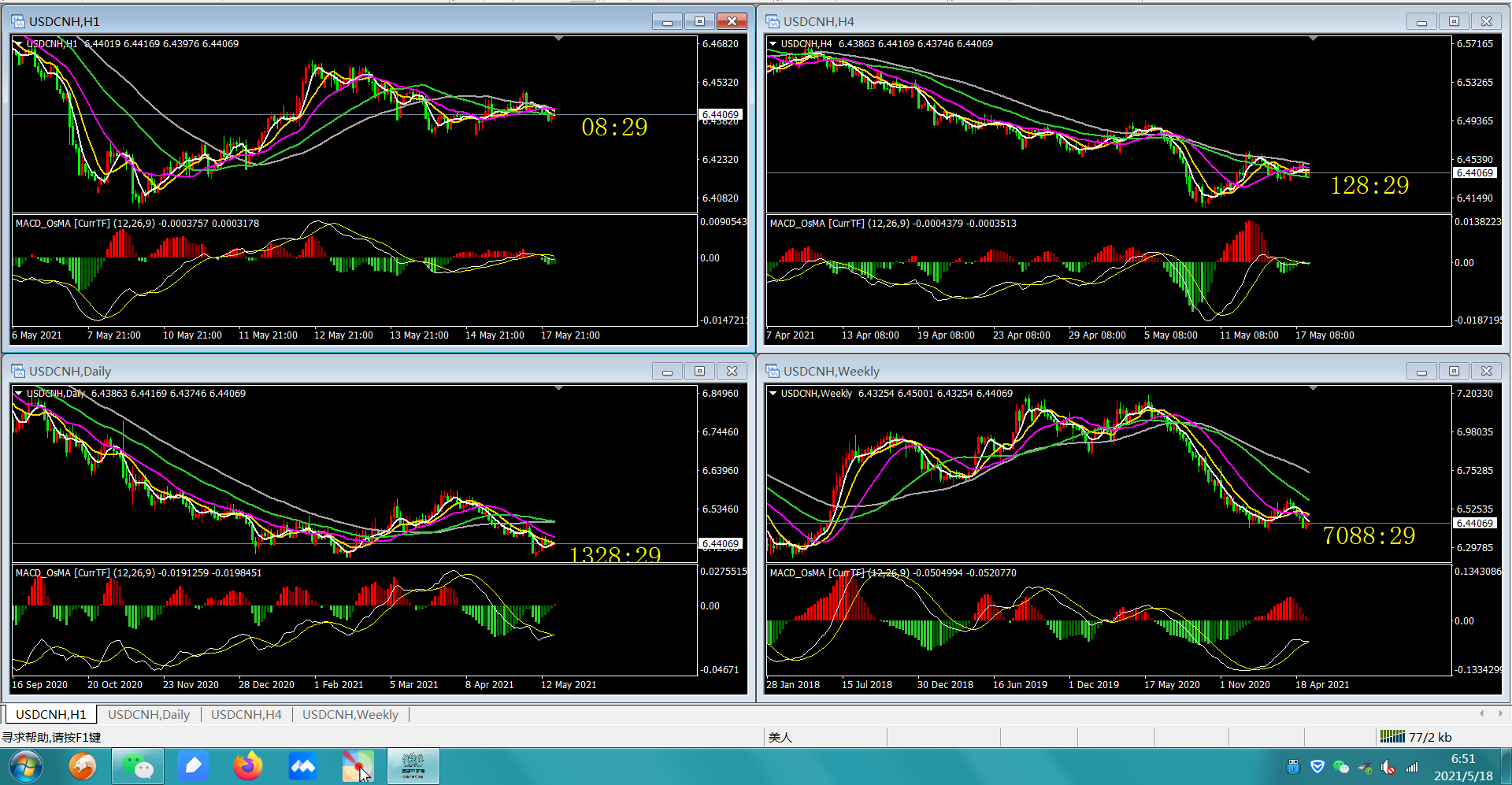Click the 6.44069 price label in Daily chart
Image resolution: width=1512 pixels, height=785 pixels.
(721, 544)
